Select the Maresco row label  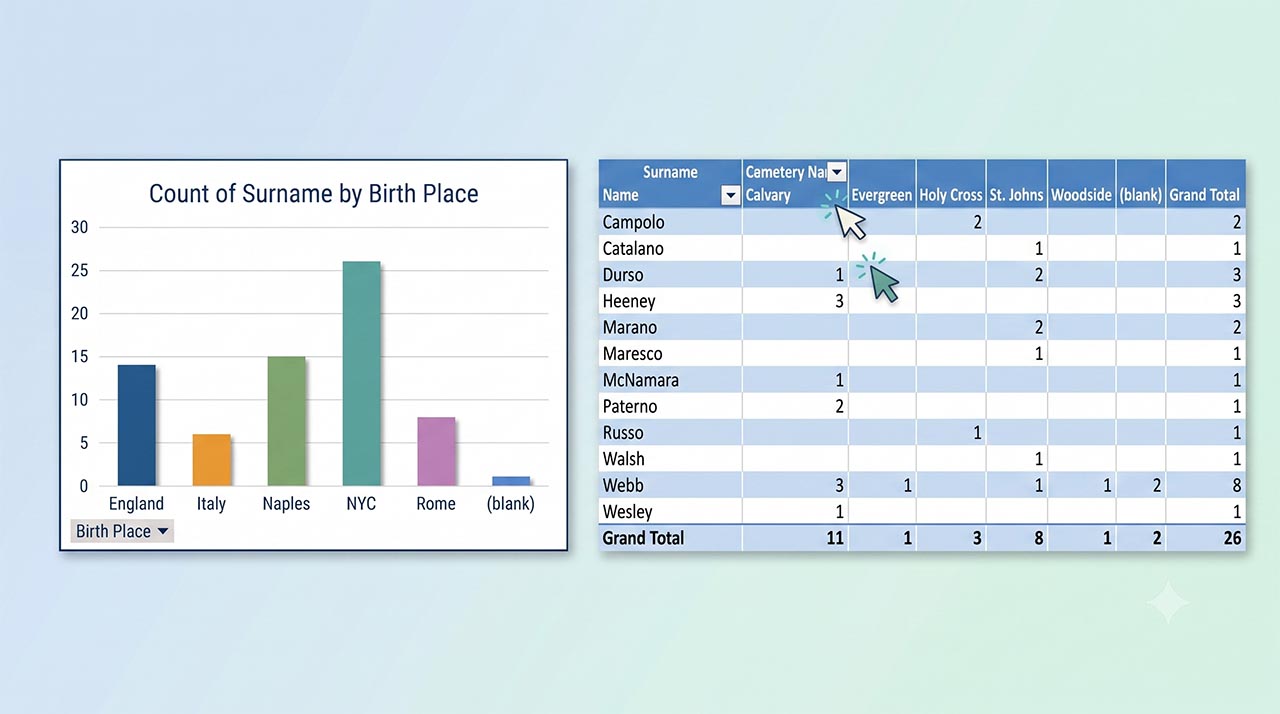pos(632,353)
